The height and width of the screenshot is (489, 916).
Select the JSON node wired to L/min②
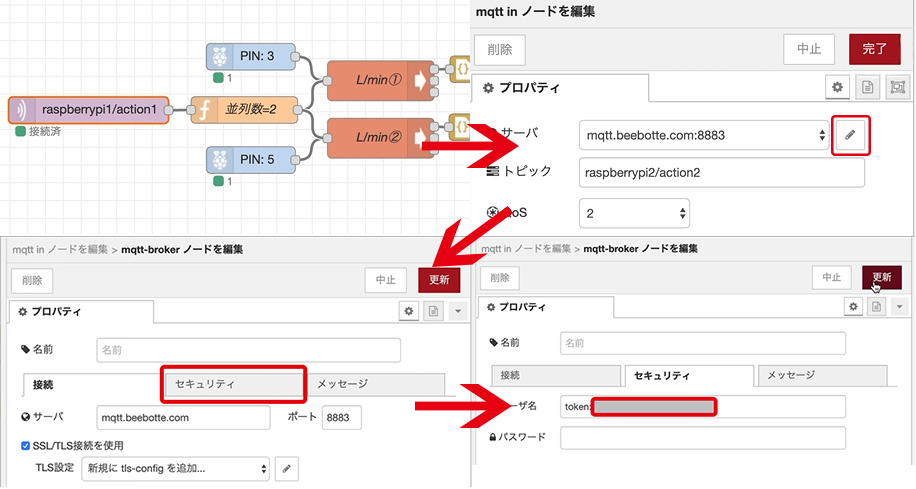tap(462, 126)
